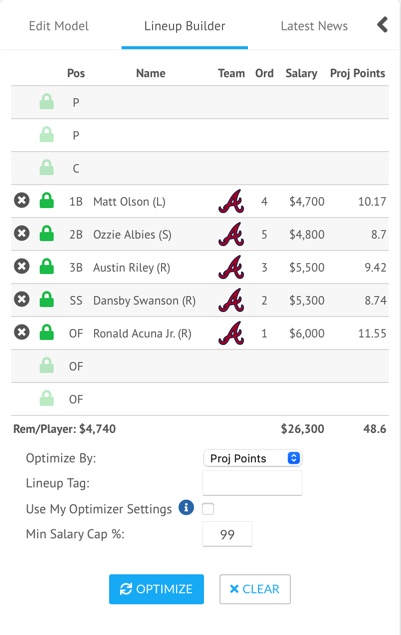Click the Braves logo on Matt Olson's row
The height and width of the screenshot is (635, 401).
[231, 201]
